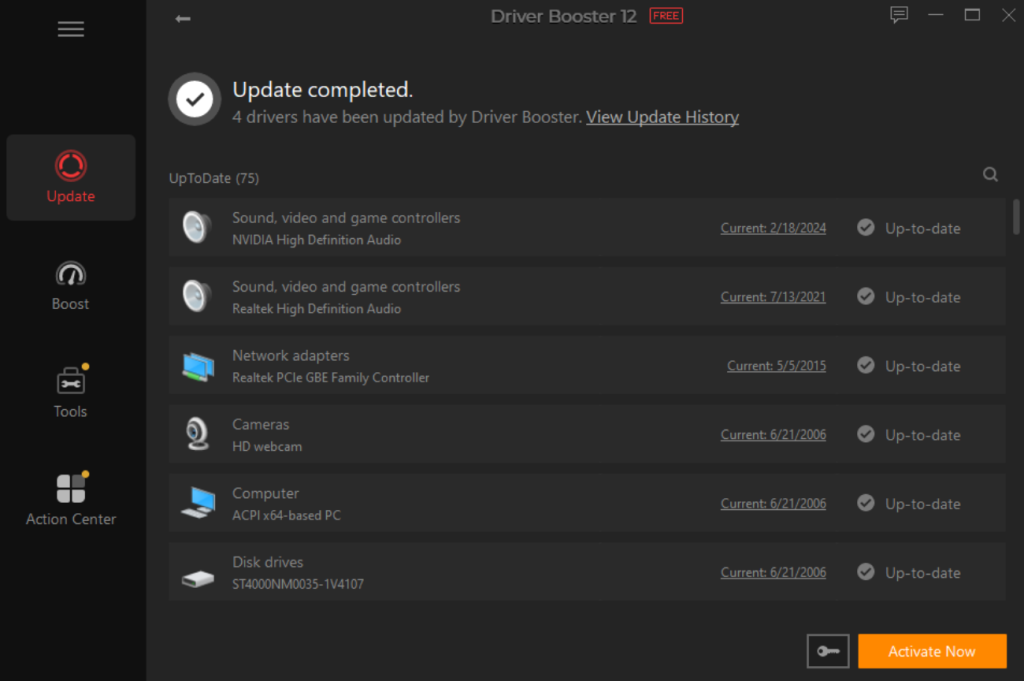The height and width of the screenshot is (681, 1024).
Task: Open View Update History
Action: 662,116
